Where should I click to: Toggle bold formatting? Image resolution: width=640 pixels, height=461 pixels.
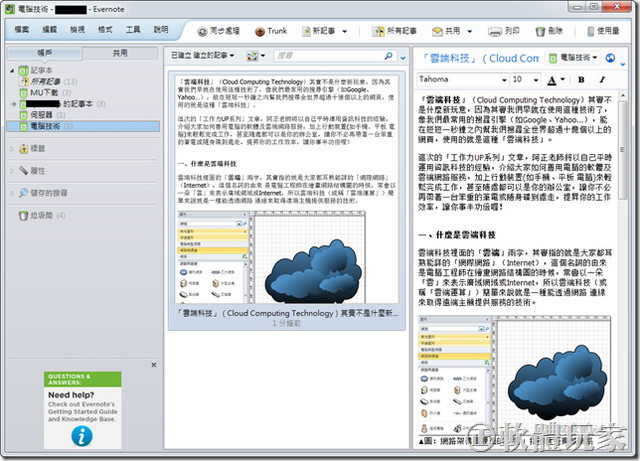coord(581,80)
